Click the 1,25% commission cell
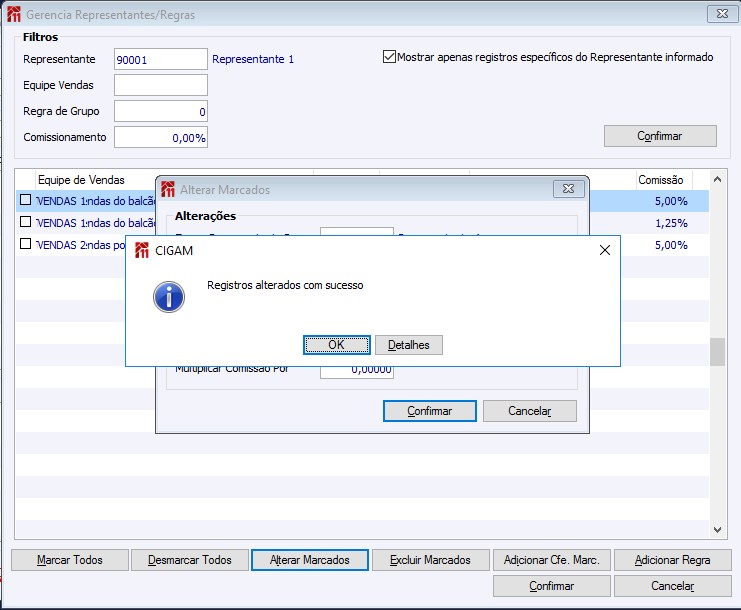The image size is (741, 610). coord(671,223)
